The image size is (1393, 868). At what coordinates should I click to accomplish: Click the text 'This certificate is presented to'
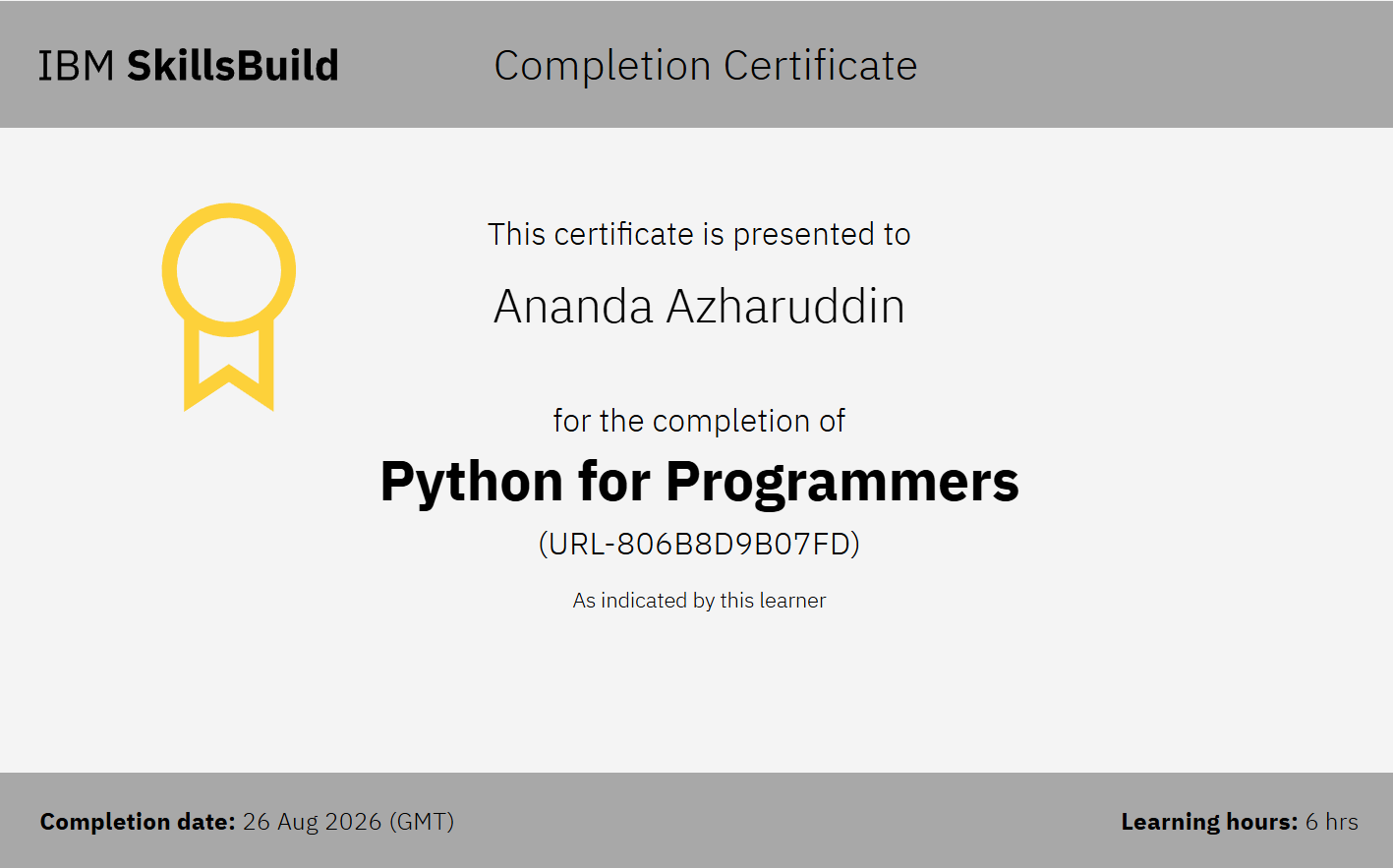click(699, 234)
